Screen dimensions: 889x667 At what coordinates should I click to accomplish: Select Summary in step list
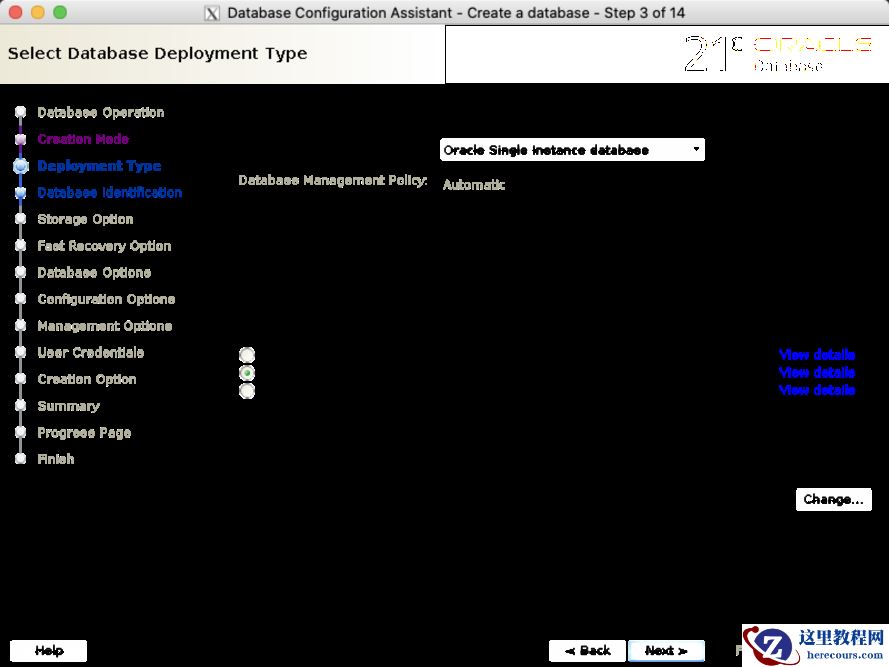click(69, 406)
